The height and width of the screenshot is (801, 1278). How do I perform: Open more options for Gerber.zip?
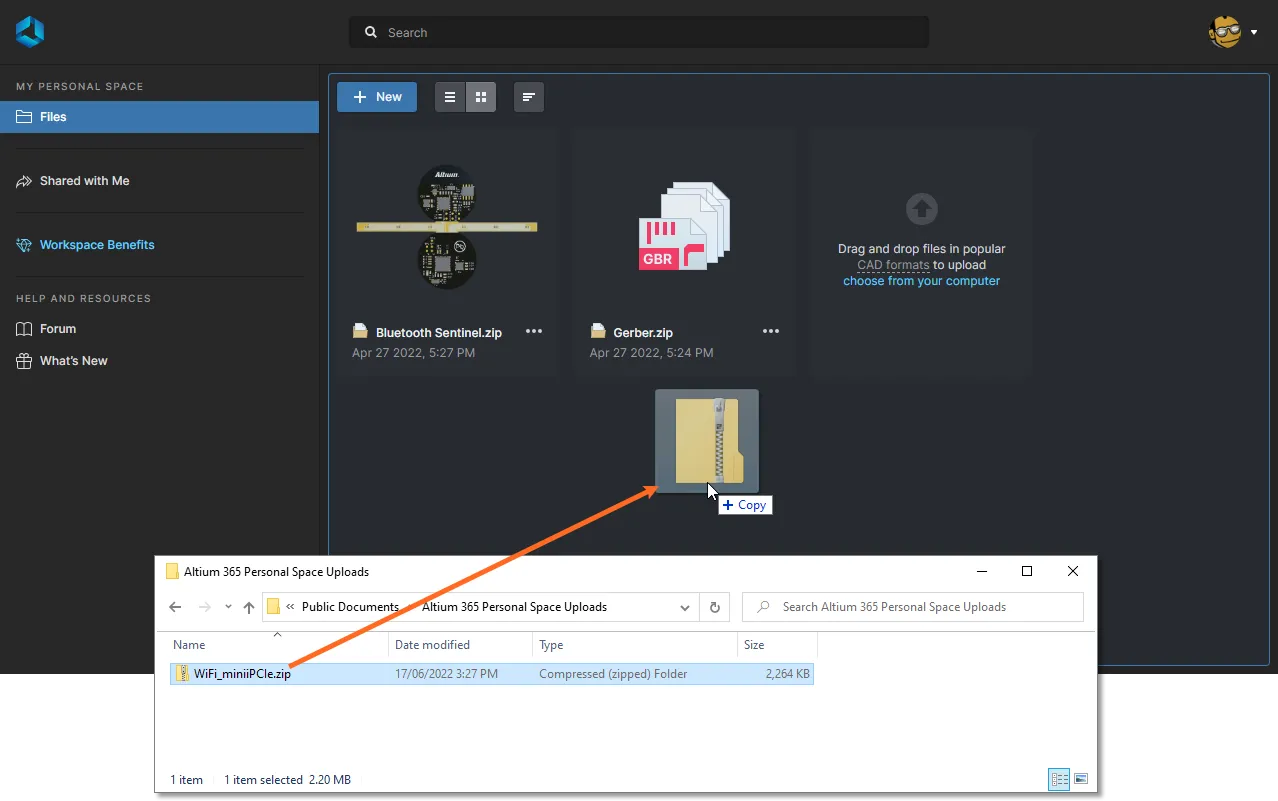tap(771, 332)
